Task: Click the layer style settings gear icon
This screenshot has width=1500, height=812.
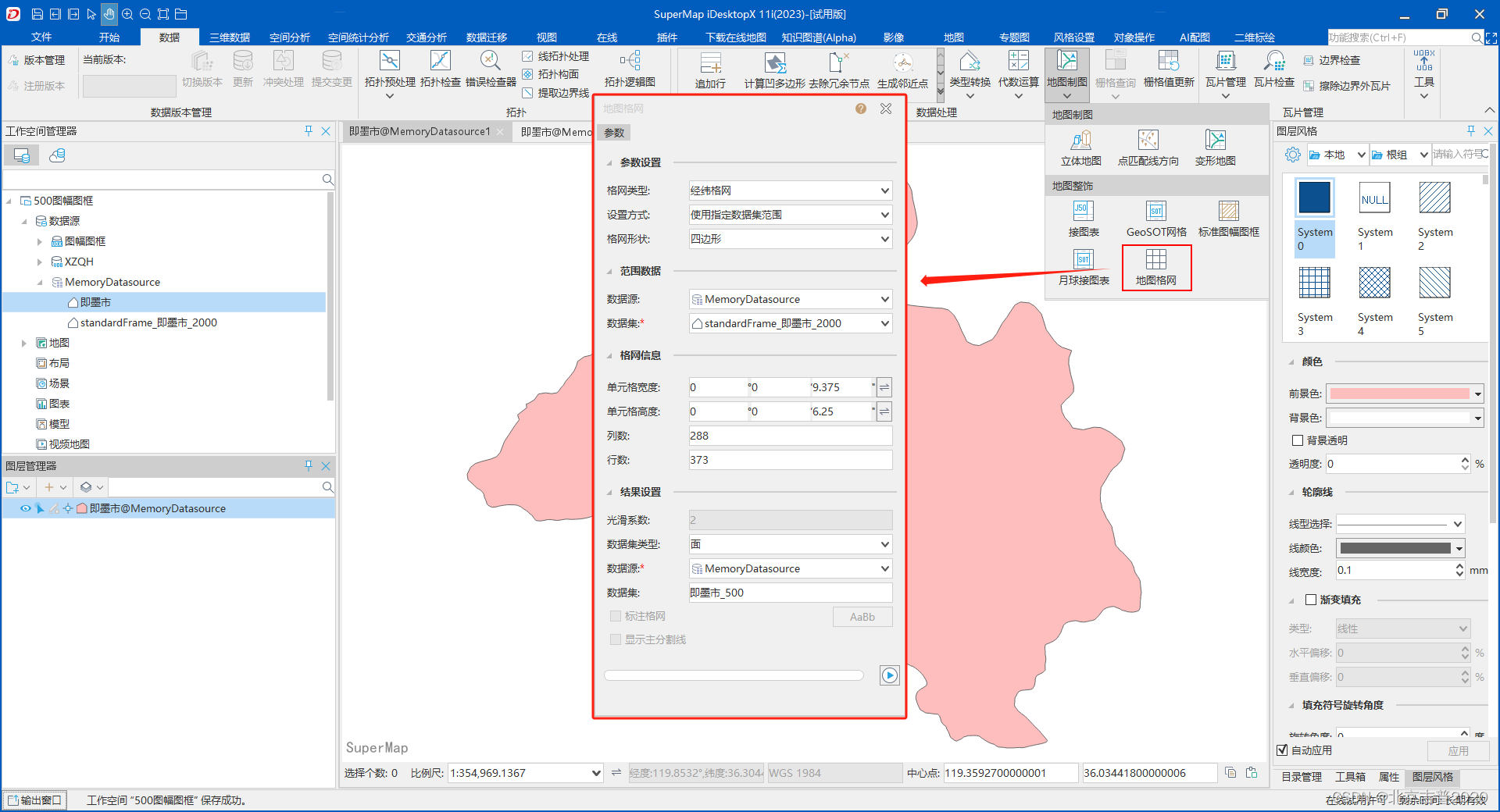Action: click(x=1293, y=155)
